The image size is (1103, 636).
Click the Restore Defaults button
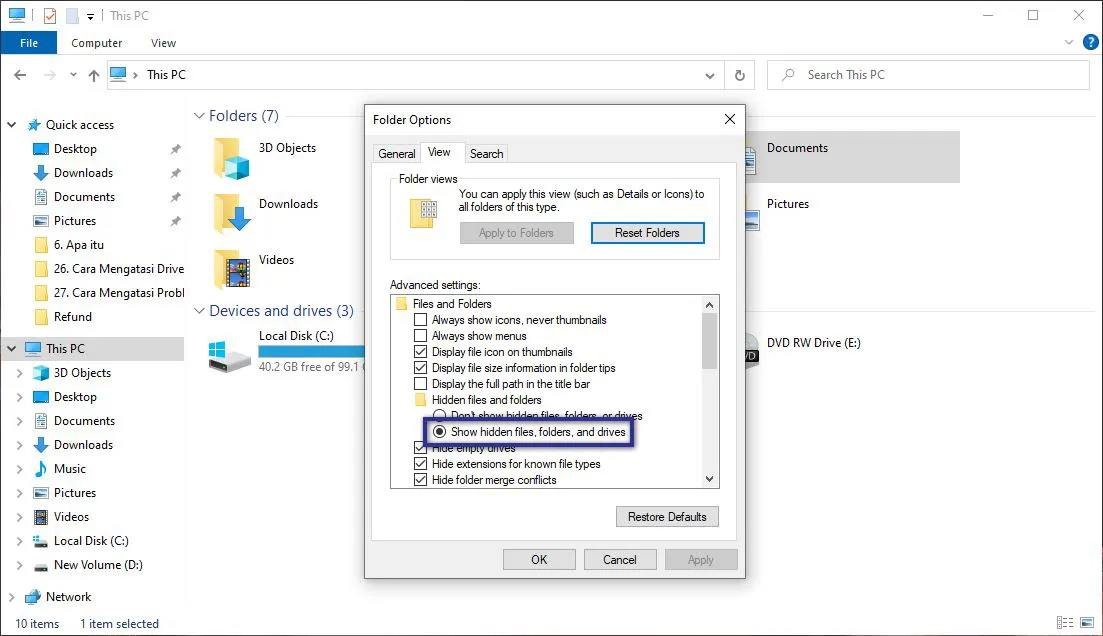click(x=667, y=516)
